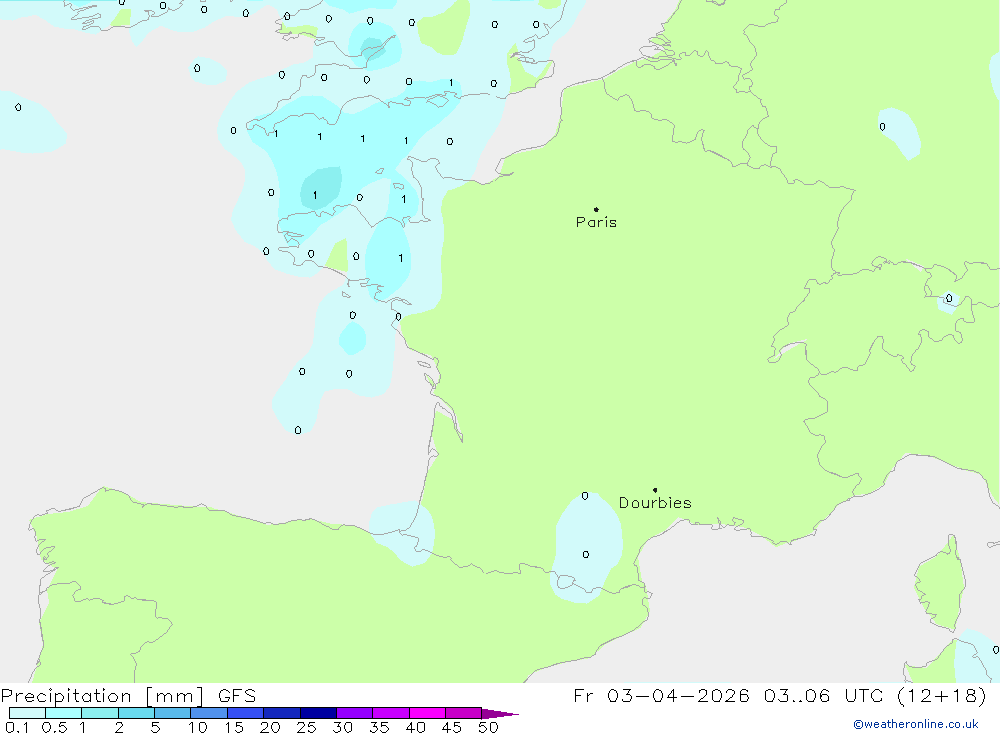The image size is (1000, 733).
Task: Click the Dourbies city label
Action: click(x=655, y=503)
